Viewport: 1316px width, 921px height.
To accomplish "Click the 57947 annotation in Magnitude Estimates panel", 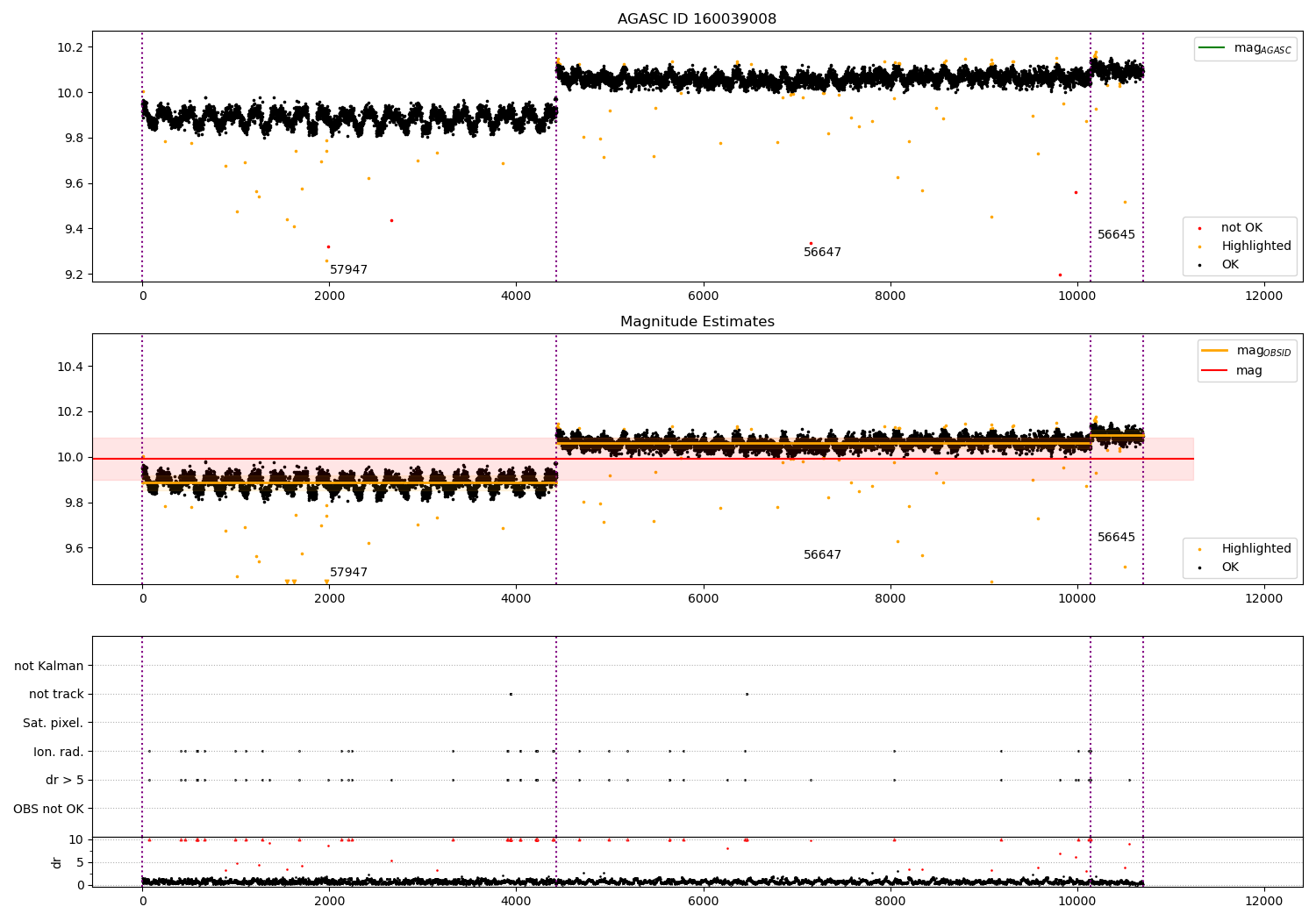I will [x=348, y=573].
